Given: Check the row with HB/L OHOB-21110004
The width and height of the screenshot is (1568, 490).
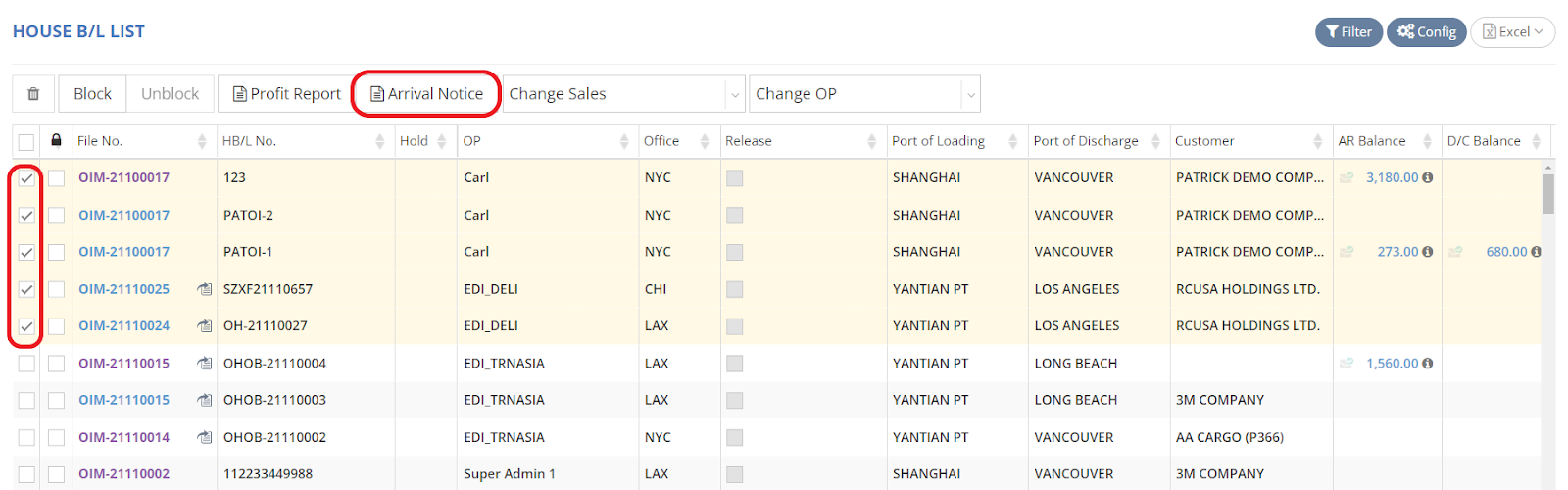Looking at the screenshot, I should click(26, 364).
